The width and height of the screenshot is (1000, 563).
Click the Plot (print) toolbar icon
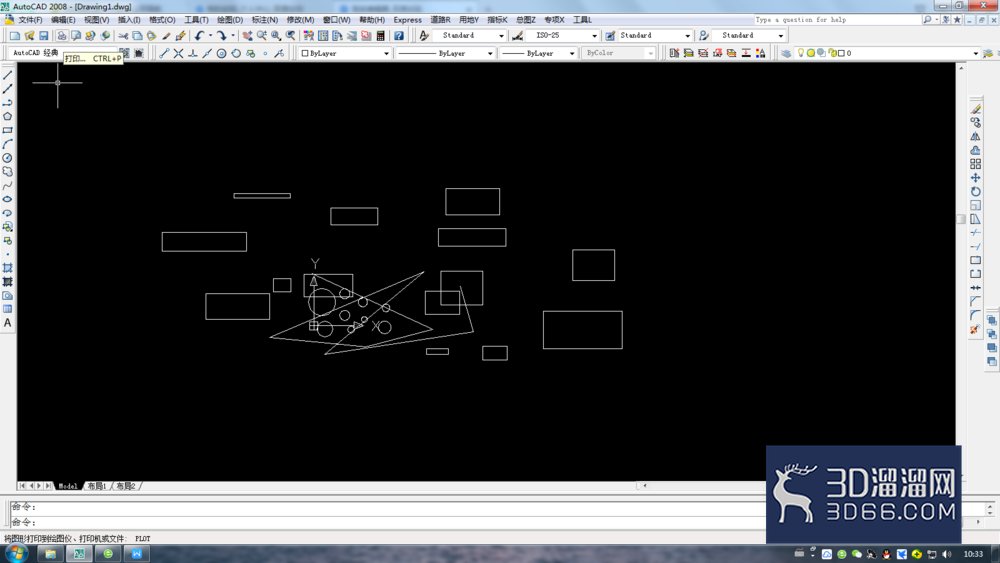click(62, 36)
